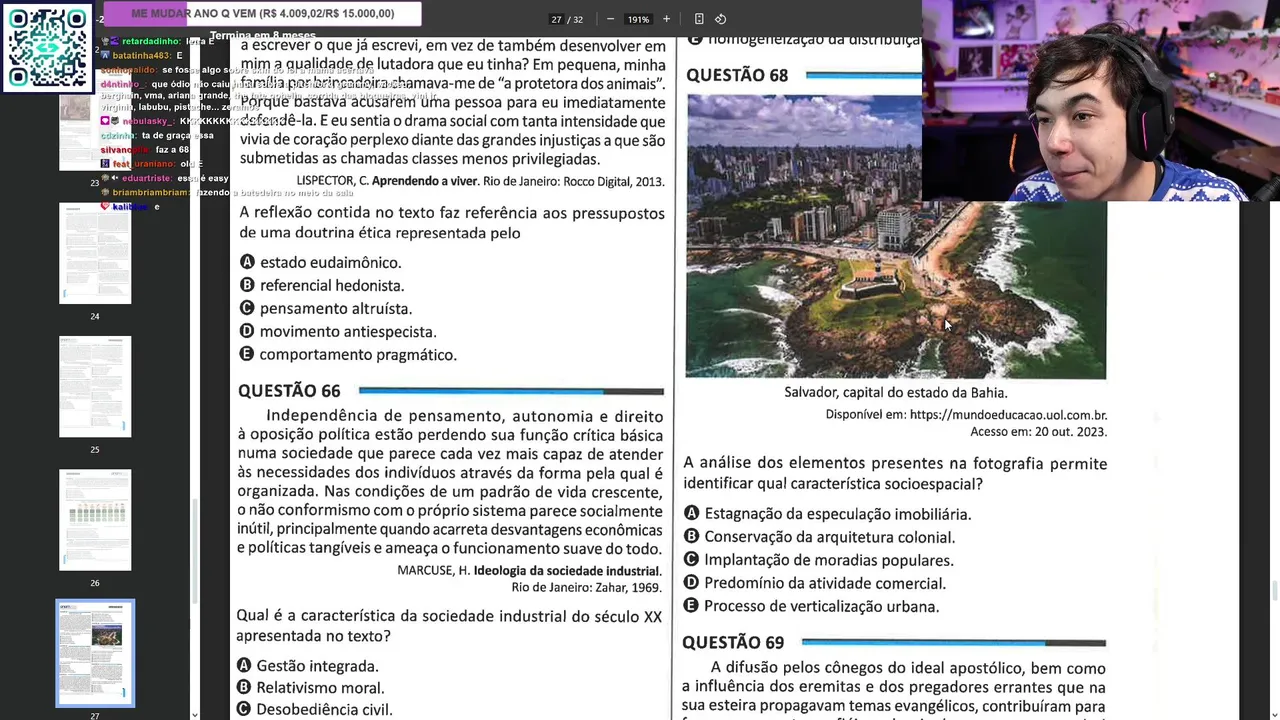Image resolution: width=1280 pixels, height=720 pixels.
Task: Click the fit to page icon
Action: coord(699,19)
